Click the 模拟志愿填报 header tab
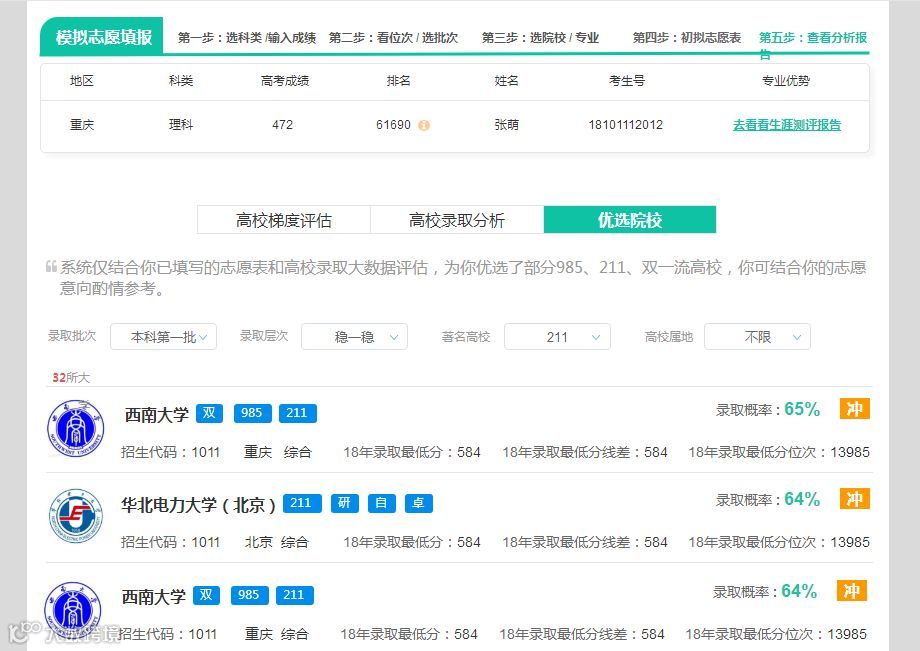Viewport: 920px width, 651px height. point(102,37)
